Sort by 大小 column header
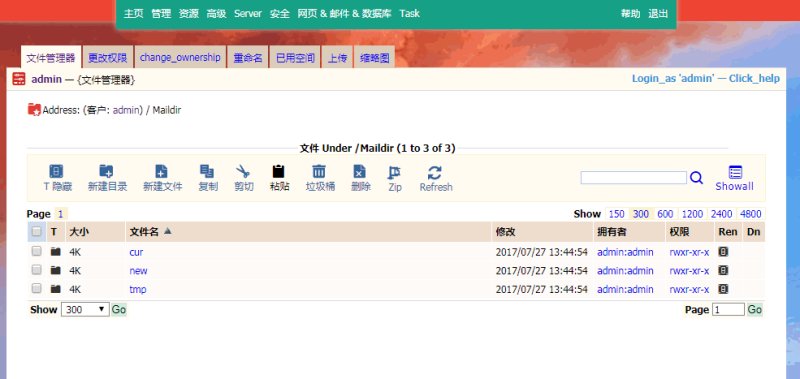800x379 pixels. tap(79, 232)
